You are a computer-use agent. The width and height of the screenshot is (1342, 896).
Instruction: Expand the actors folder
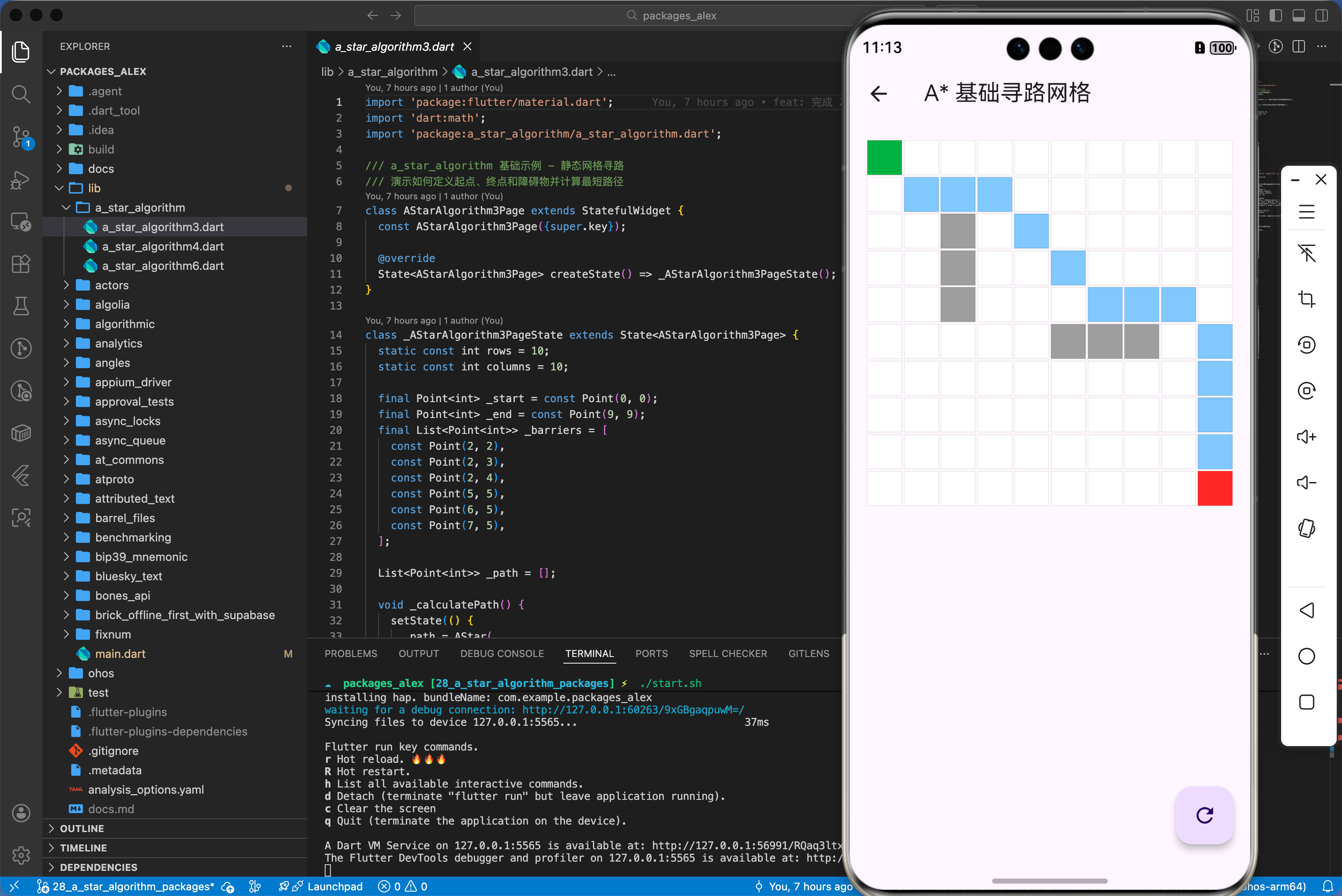[x=112, y=285]
